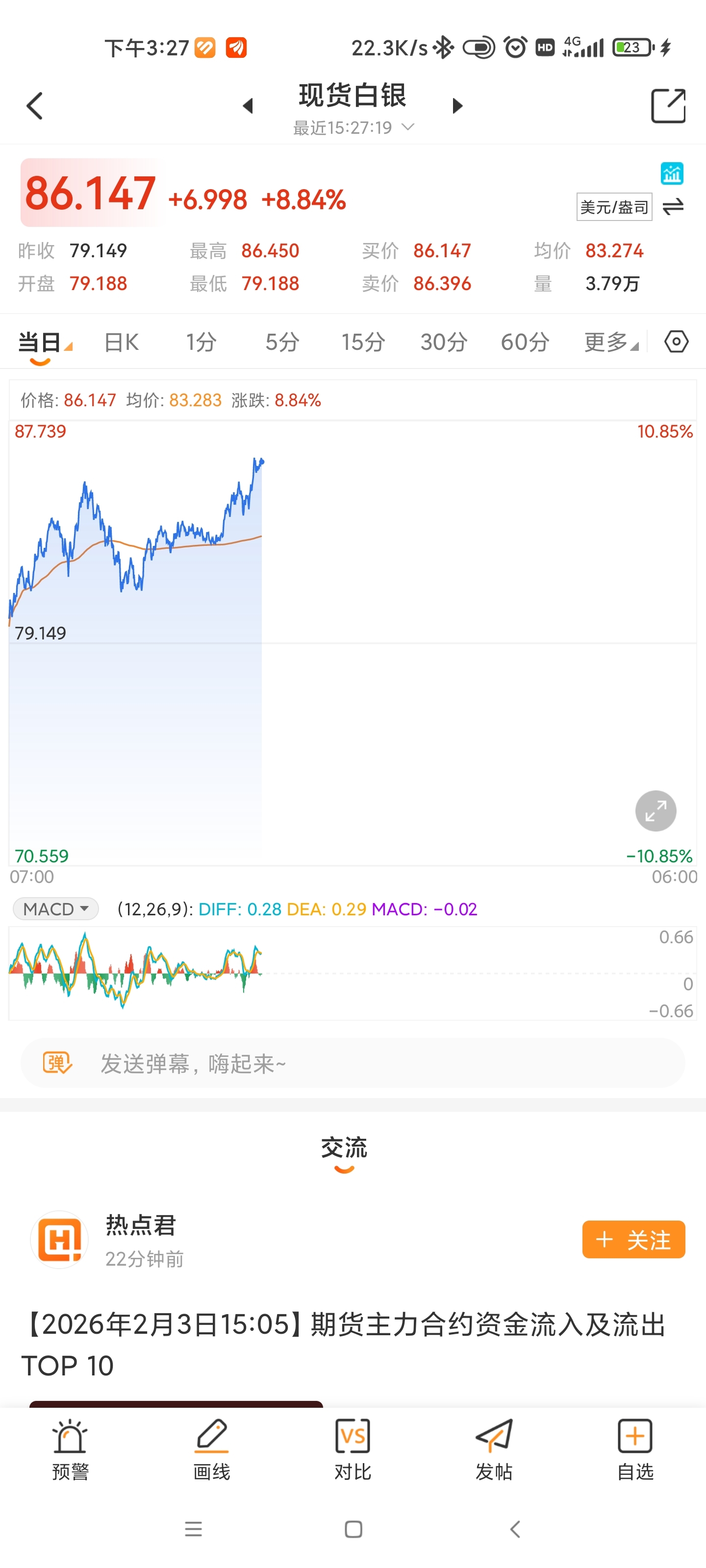Follow 热点君 with 关注 button
The width and height of the screenshot is (706, 1568).
[x=633, y=1239]
